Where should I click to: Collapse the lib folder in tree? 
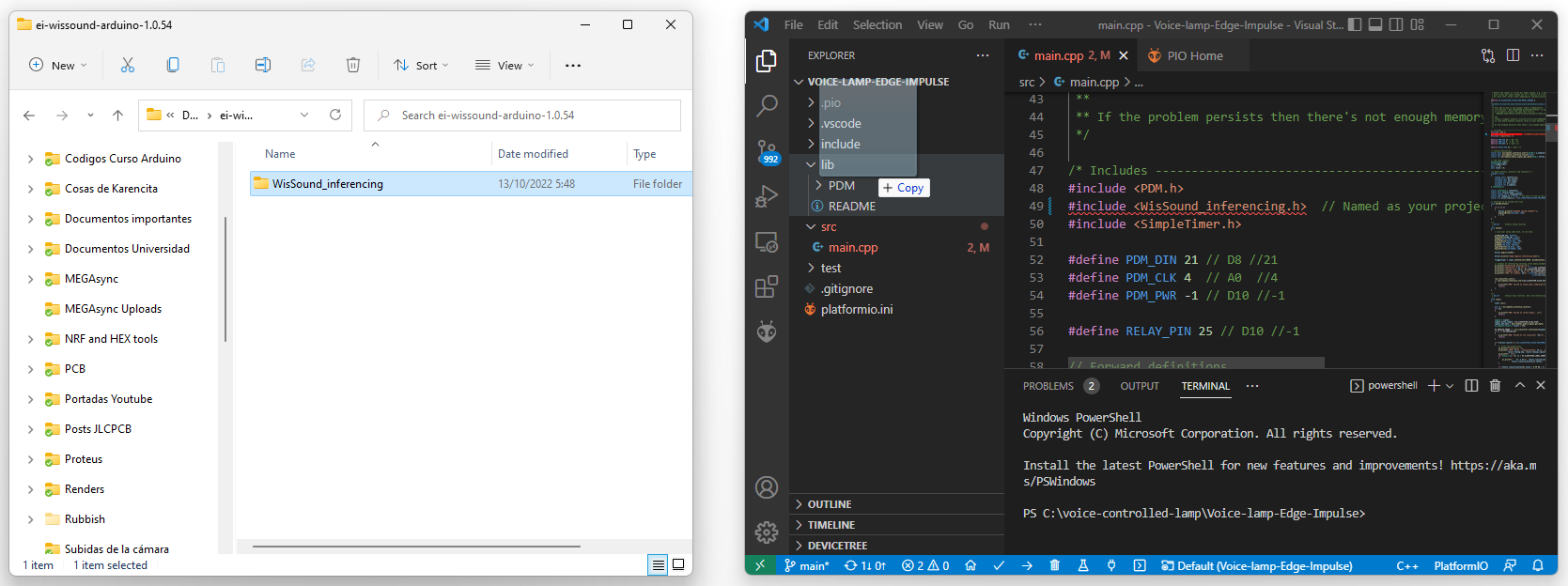click(x=812, y=164)
